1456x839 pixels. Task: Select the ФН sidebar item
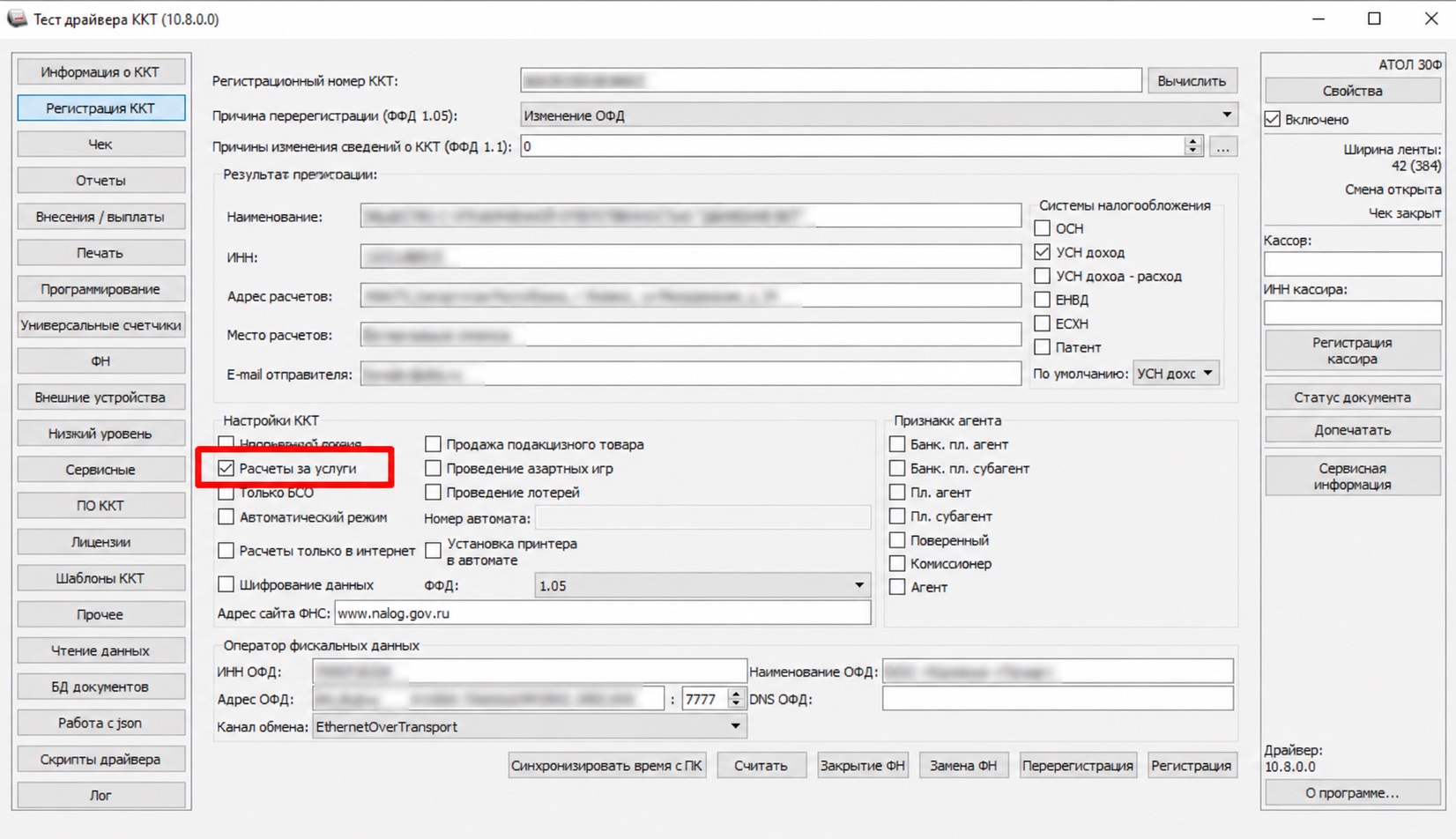click(x=100, y=361)
